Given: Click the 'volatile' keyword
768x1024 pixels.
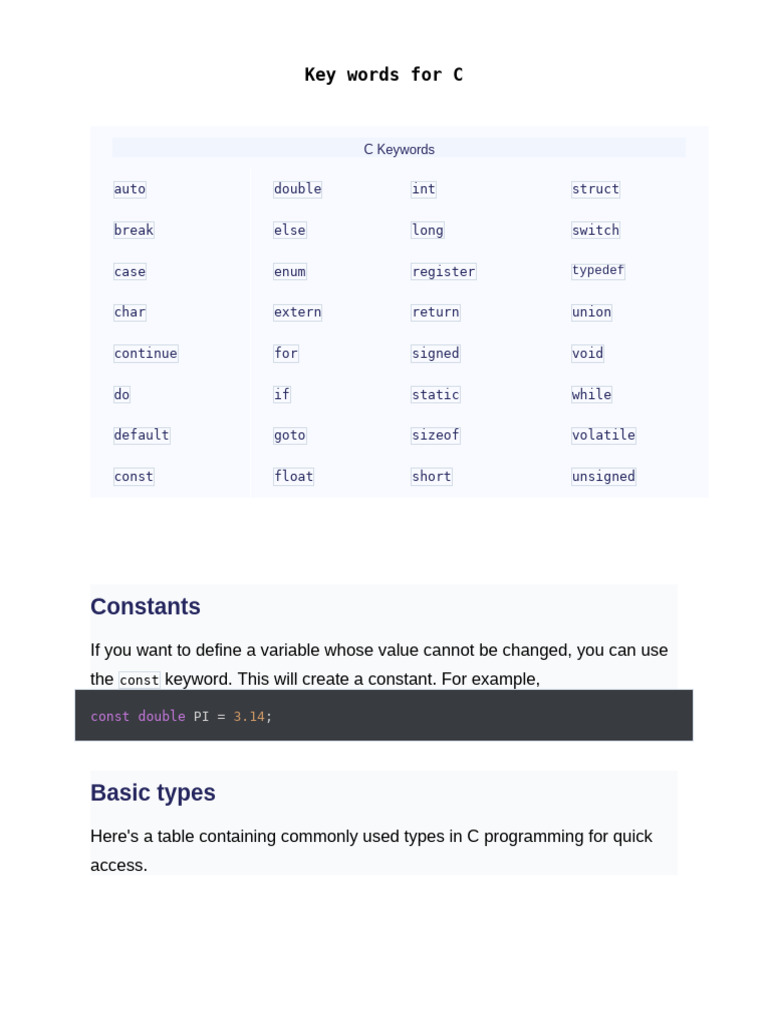Looking at the screenshot, I should (603, 435).
